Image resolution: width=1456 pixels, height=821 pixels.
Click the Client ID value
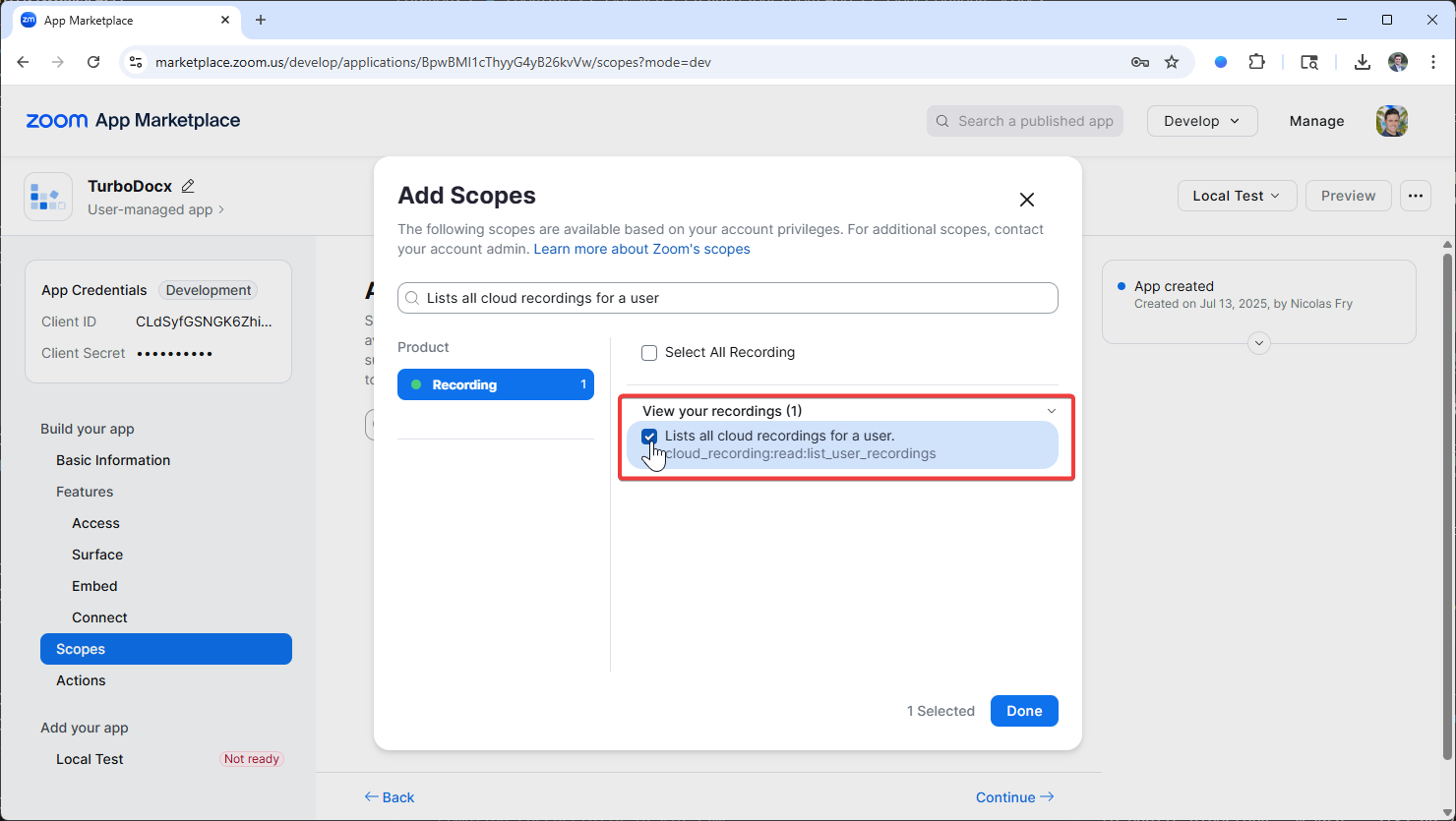(x=204, y=322)
